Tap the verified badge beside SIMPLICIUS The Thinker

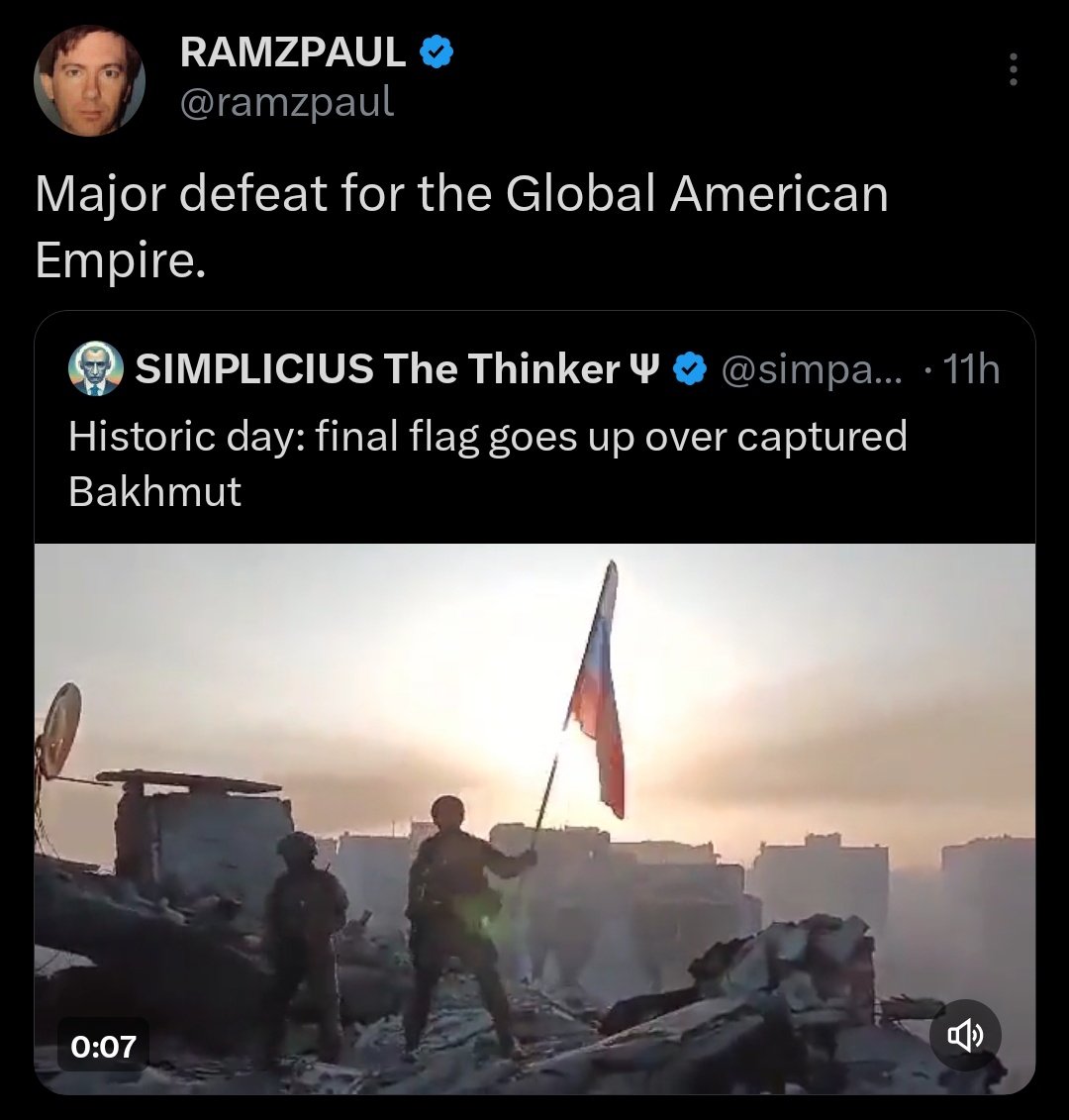click(x=690, y=369)
